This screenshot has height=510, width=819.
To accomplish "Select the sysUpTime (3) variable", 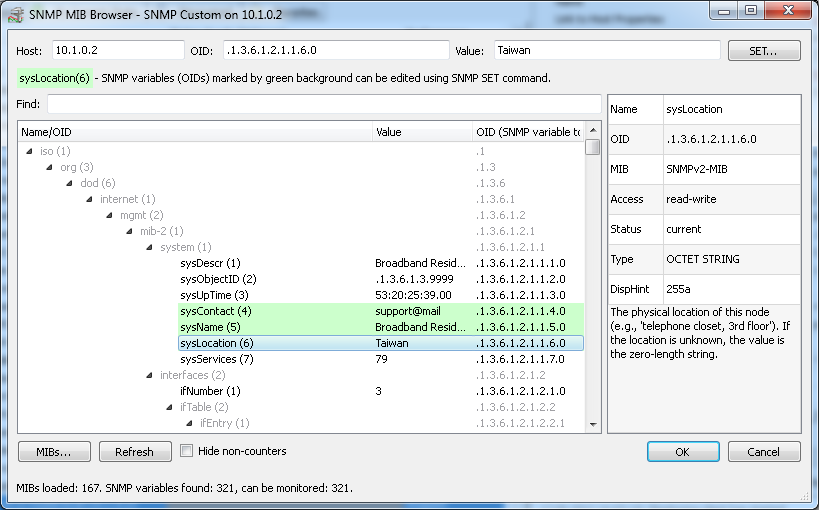I will (214, 295).
